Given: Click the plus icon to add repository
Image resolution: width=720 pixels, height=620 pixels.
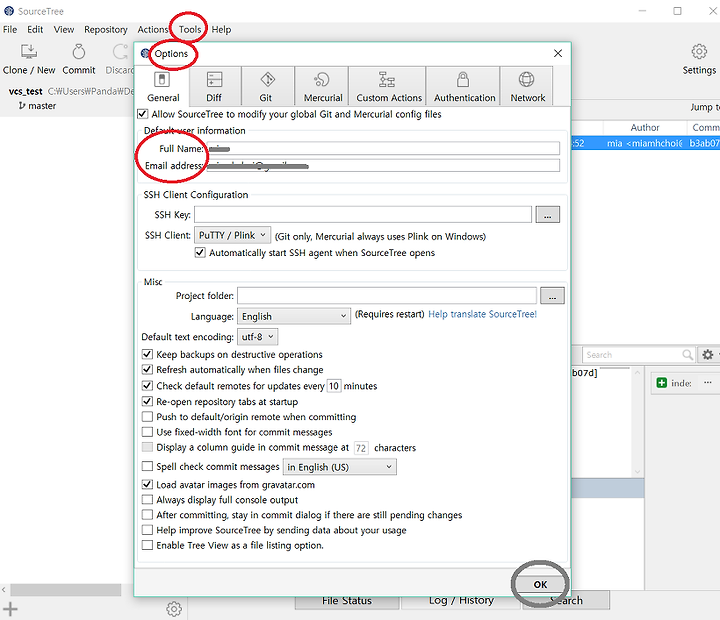Looking at the screenshot, I should click(x=10, y=609).
